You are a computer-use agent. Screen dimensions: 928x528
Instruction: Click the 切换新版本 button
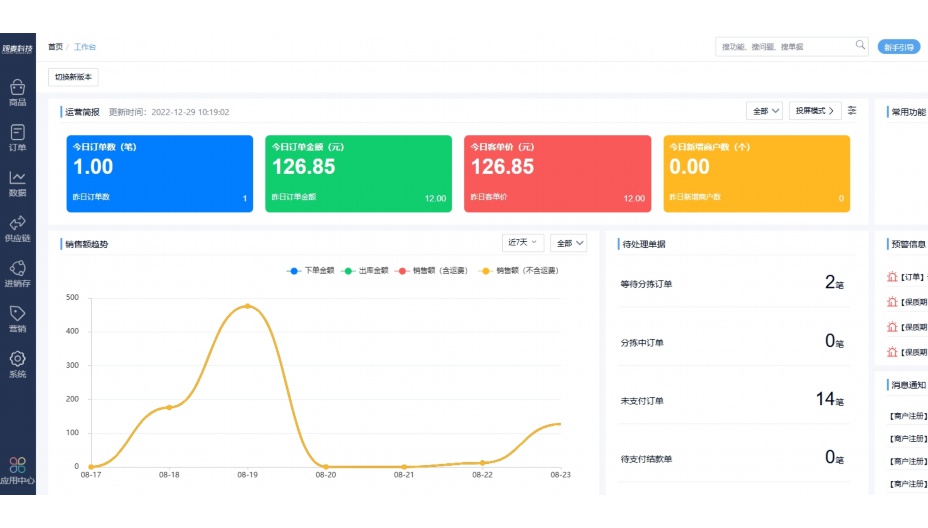(x=73, y=77)
